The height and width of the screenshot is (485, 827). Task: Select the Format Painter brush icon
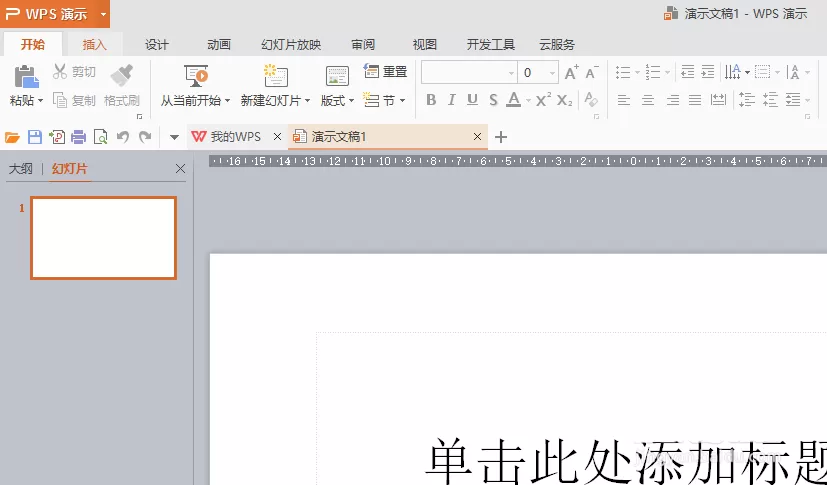point(122,76)
